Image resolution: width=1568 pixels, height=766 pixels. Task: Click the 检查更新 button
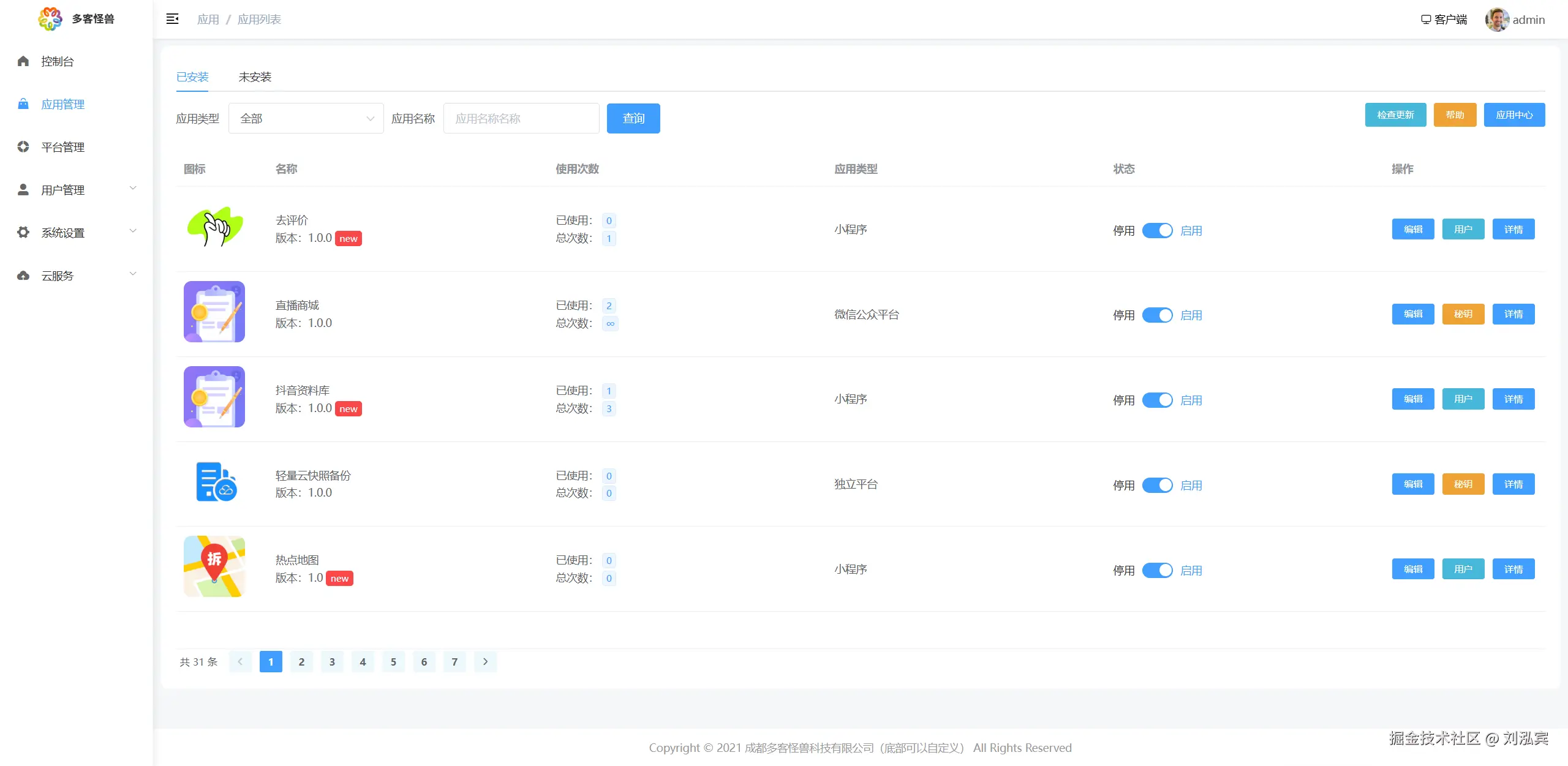click(1395, 115)
